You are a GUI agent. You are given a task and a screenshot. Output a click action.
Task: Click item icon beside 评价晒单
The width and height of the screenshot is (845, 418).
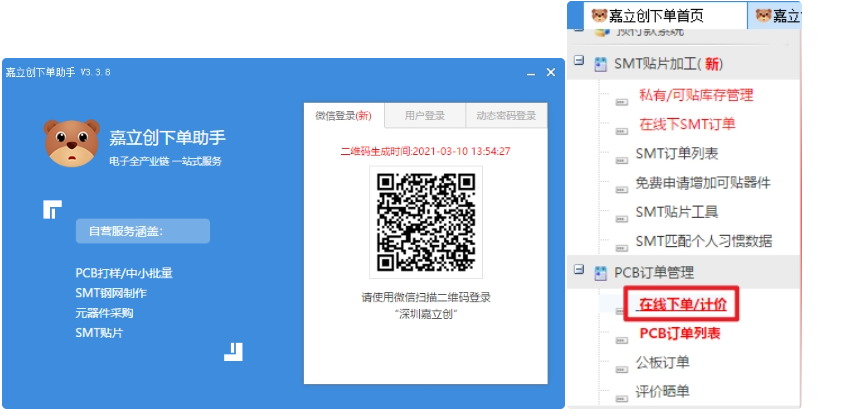click(x=622, y=399)
